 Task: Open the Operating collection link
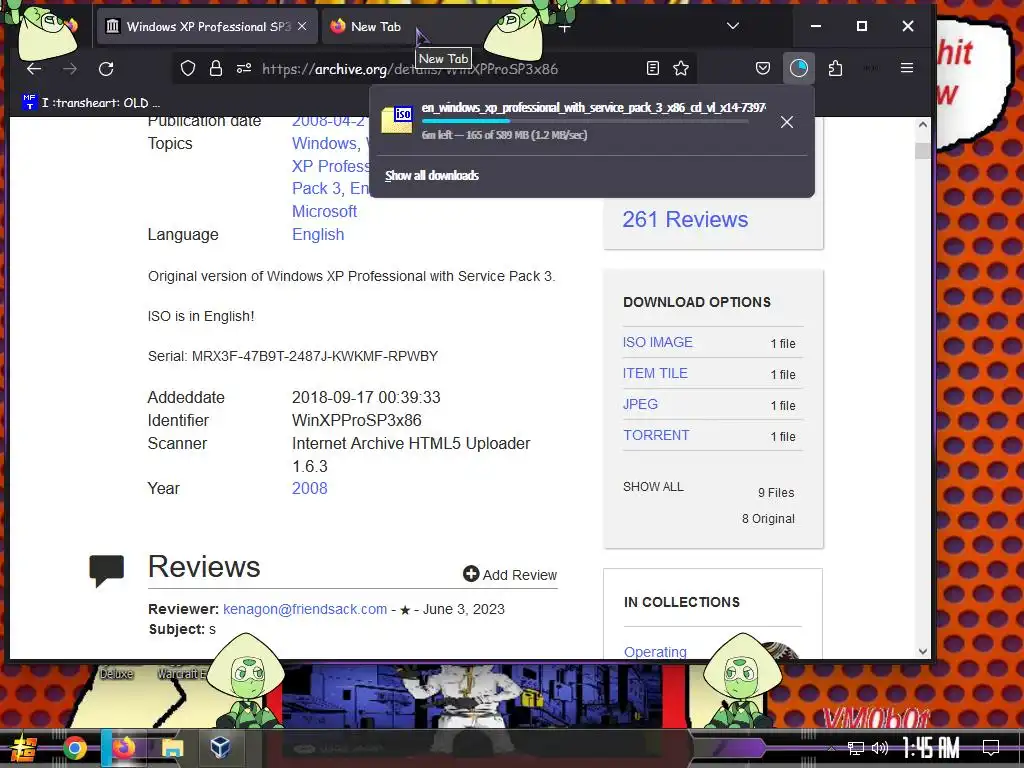click(655, 652)
